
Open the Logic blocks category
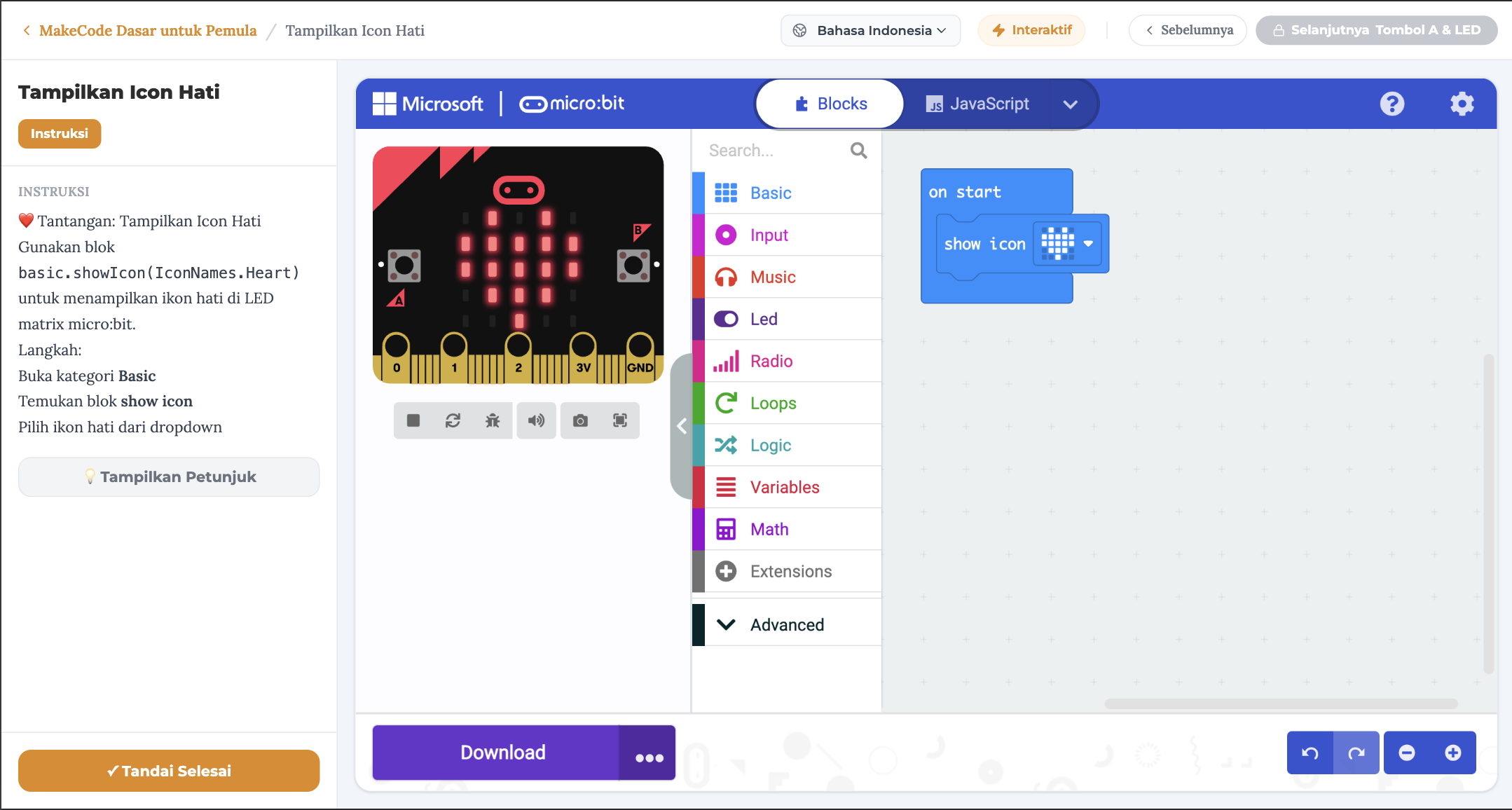pos(786,445)
